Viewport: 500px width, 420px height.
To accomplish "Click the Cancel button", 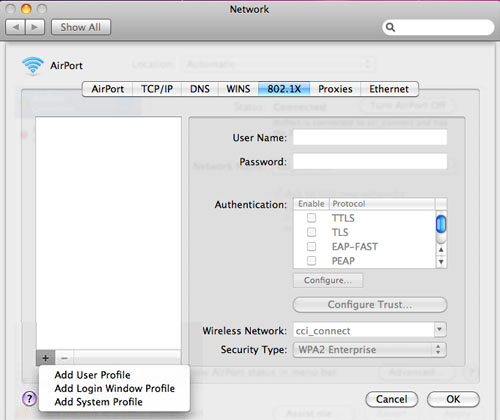I will coord(392,399).
